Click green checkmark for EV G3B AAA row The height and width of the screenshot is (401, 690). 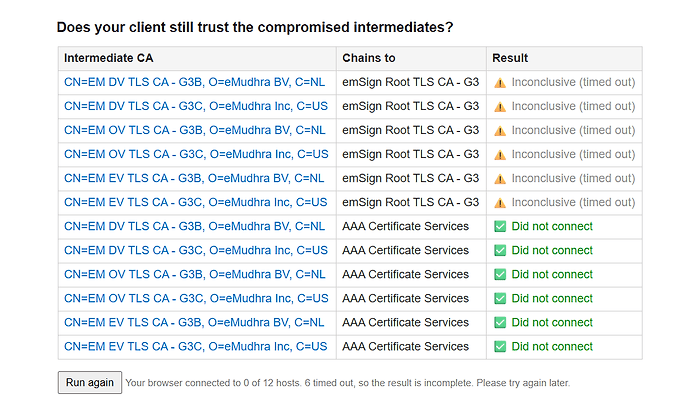pos(500,323)
